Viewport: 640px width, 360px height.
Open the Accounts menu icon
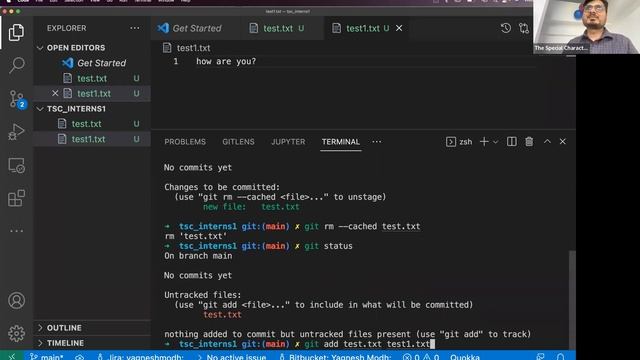16,300
